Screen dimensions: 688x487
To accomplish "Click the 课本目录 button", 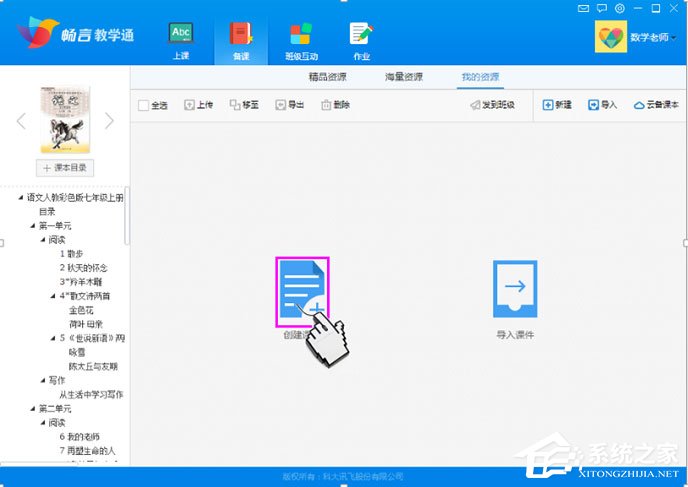I will 65,168.
